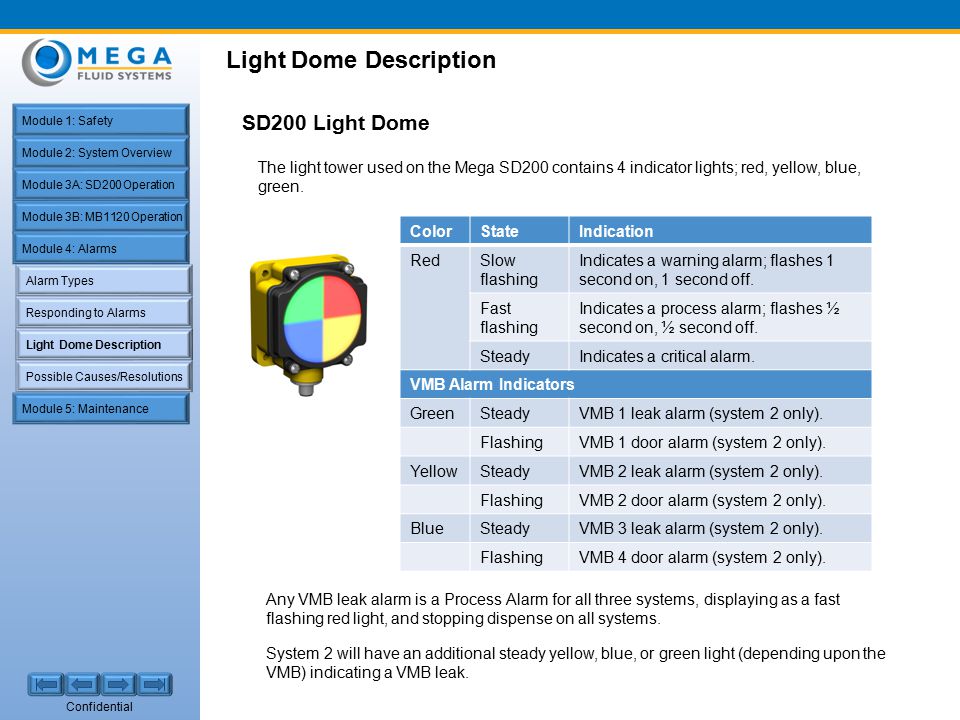Click the VMB Alarm Indicators header row

[636, 384]
